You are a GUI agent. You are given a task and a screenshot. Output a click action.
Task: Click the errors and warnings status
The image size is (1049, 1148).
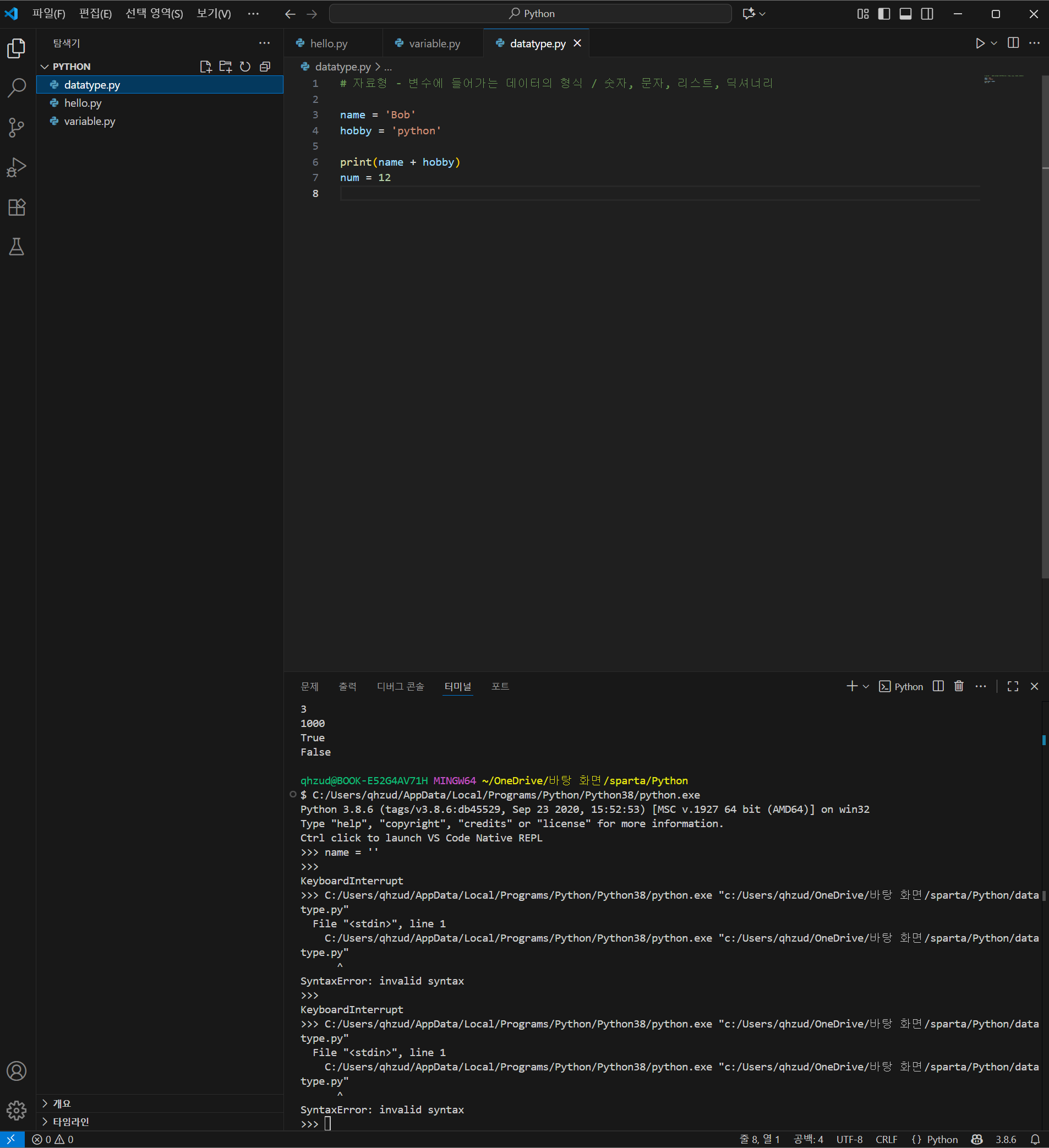click(53, 1139)
